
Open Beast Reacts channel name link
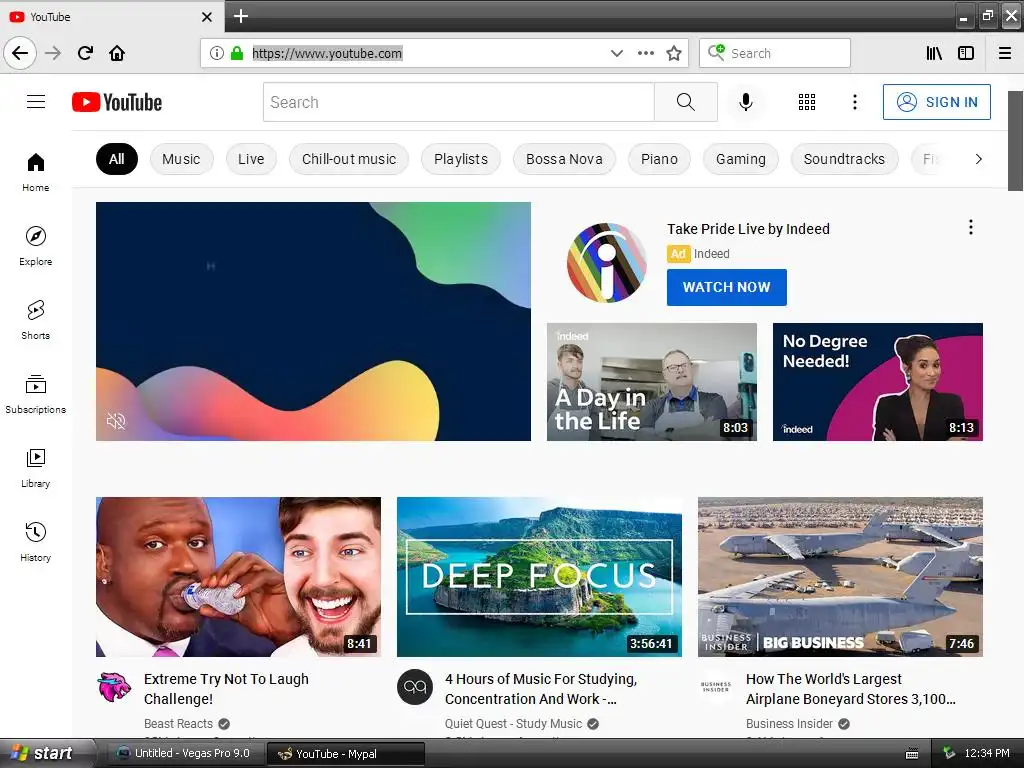coord(178,724)
